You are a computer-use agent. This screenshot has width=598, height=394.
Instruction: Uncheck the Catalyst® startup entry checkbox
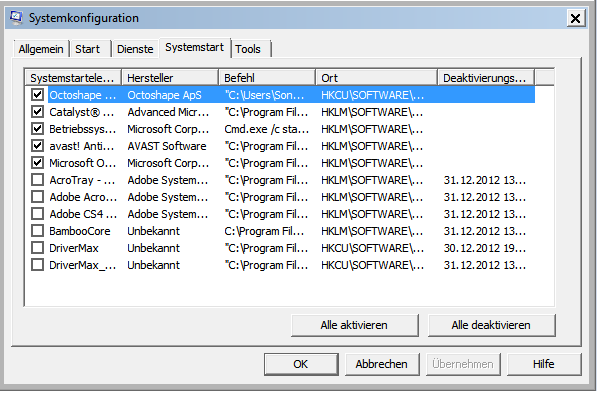(x=37, y=112)
